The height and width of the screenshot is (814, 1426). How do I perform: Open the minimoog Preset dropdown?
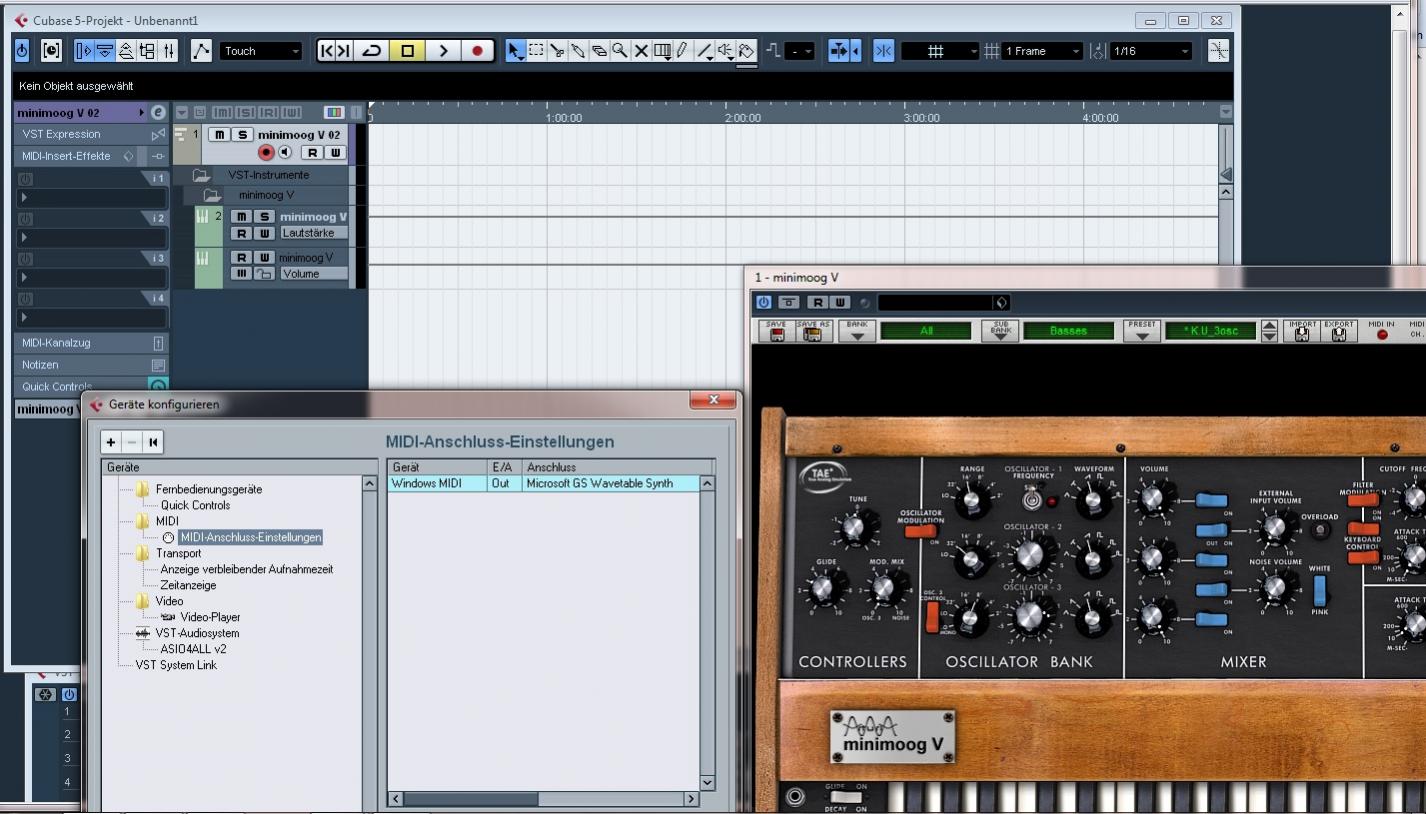tap(1142, 331)
